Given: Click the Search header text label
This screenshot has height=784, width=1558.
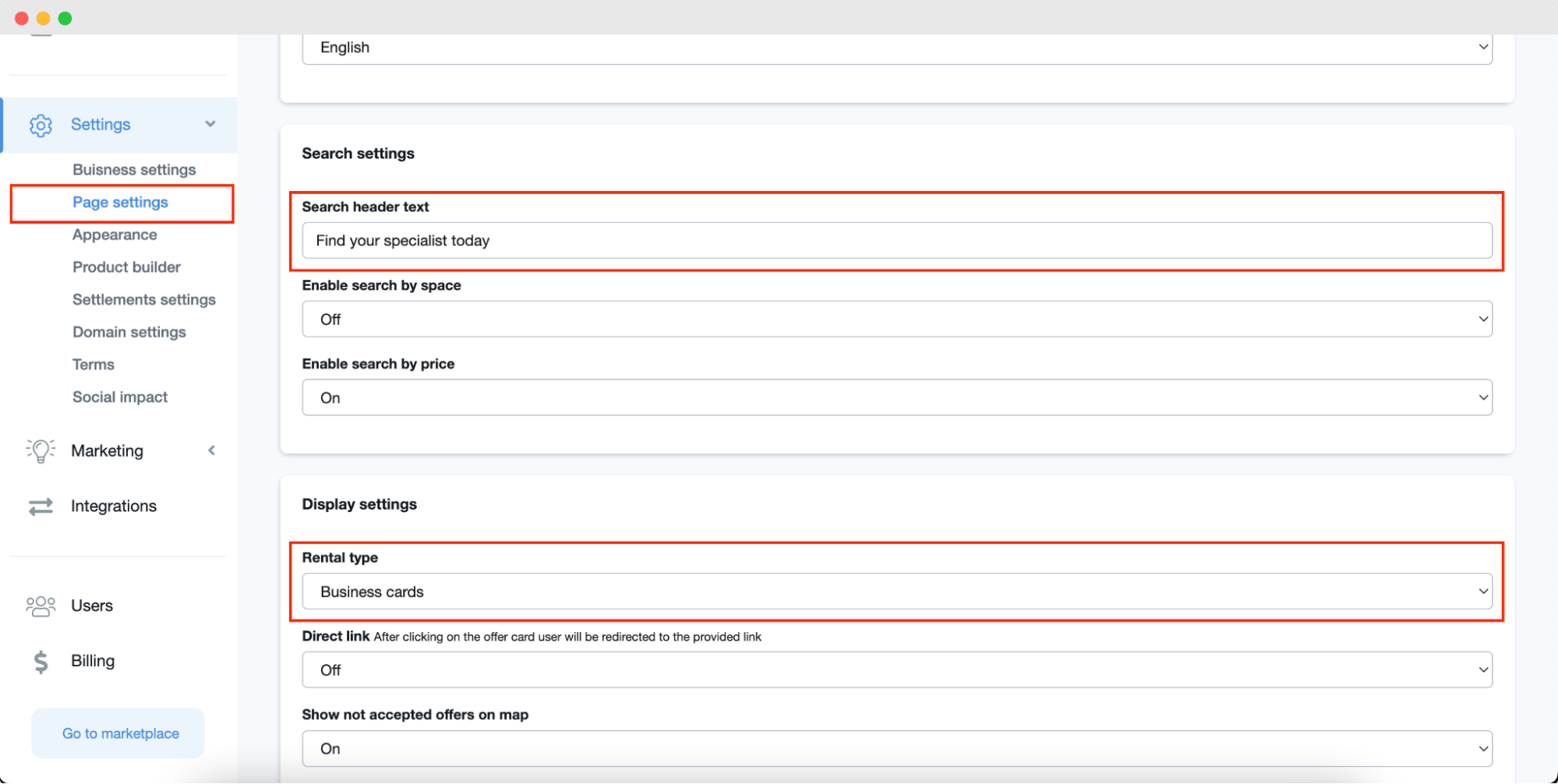Looking at the screenshot, I should click(366, 207).
